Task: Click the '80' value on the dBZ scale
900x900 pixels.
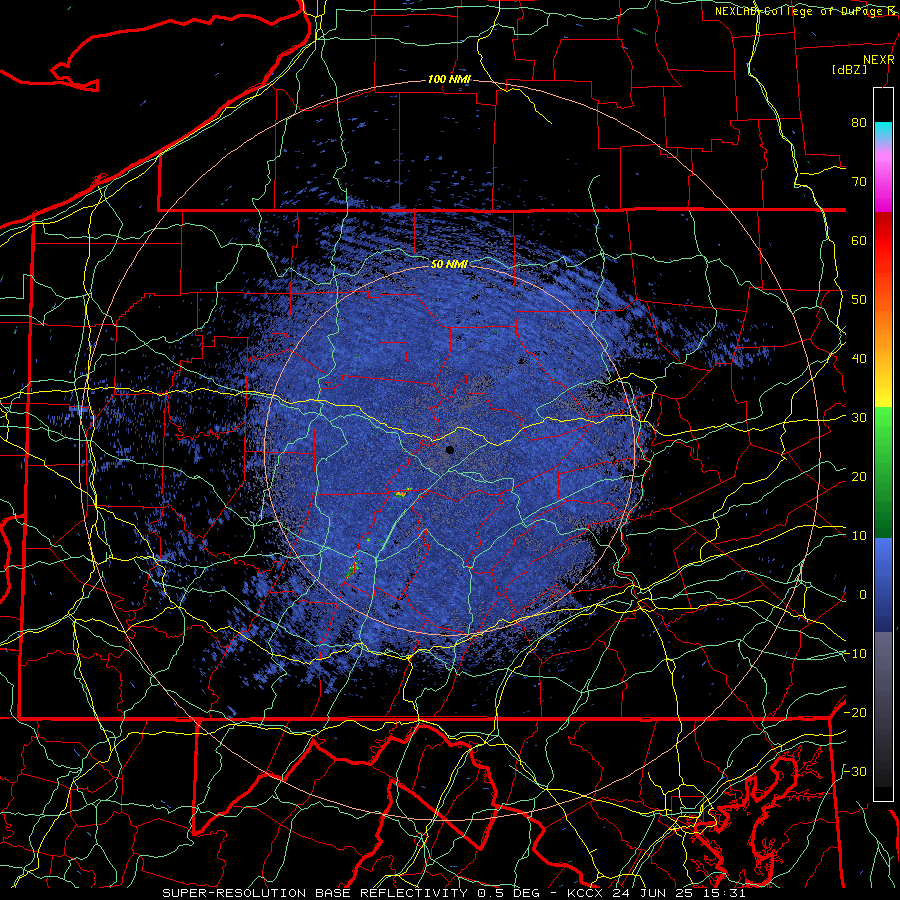Action: coord(859,123)
